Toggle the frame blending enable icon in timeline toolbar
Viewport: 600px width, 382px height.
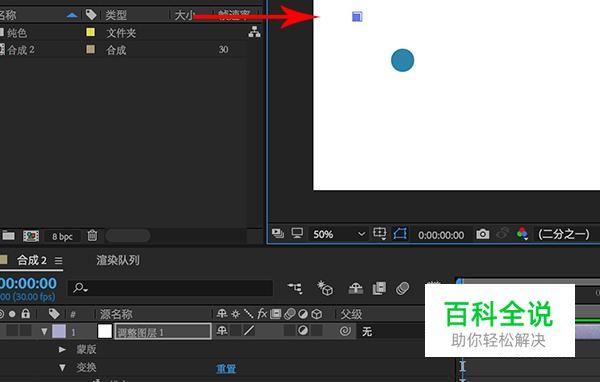click(379, 288)
